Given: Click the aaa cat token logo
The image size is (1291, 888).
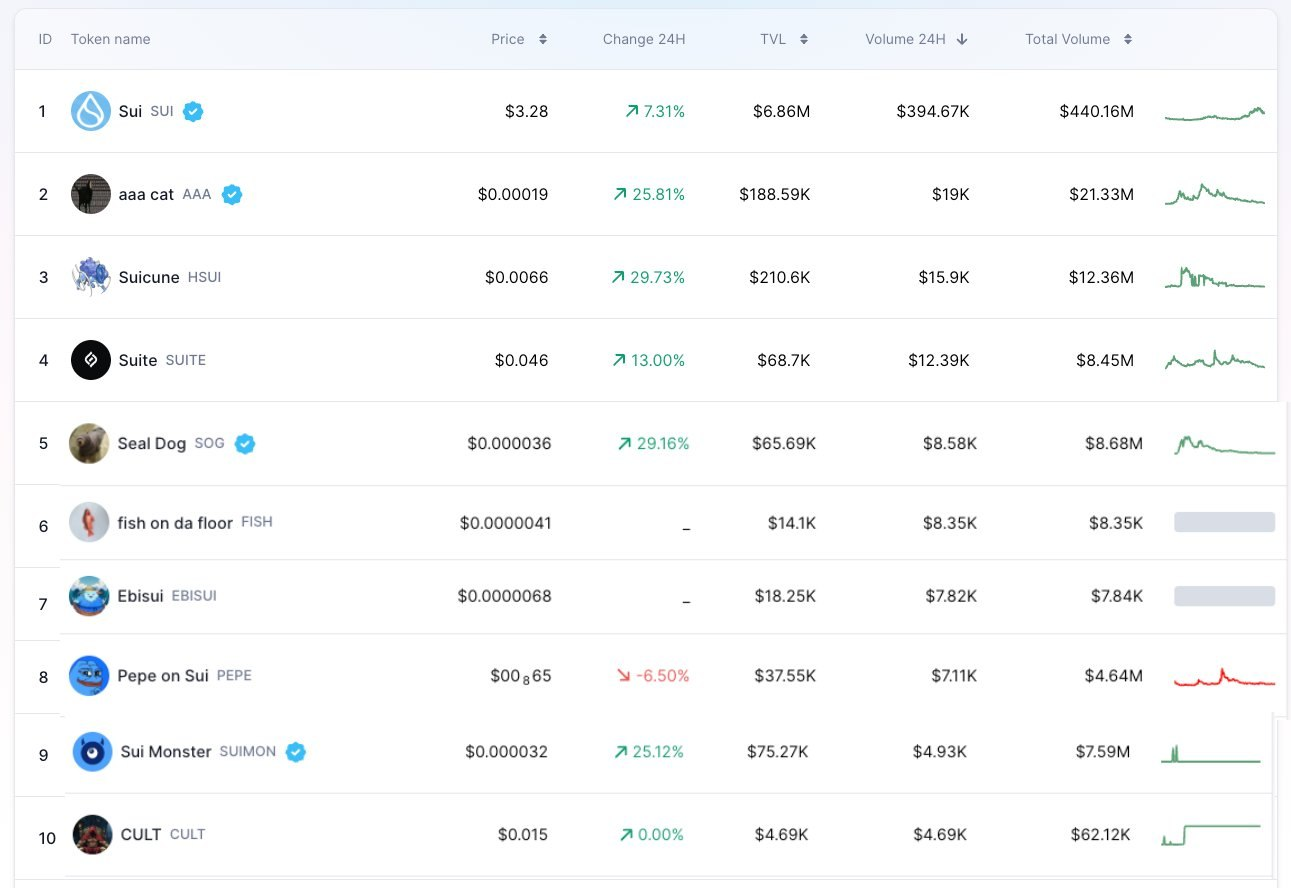Looking at the screenshot, I should [91, 194].
